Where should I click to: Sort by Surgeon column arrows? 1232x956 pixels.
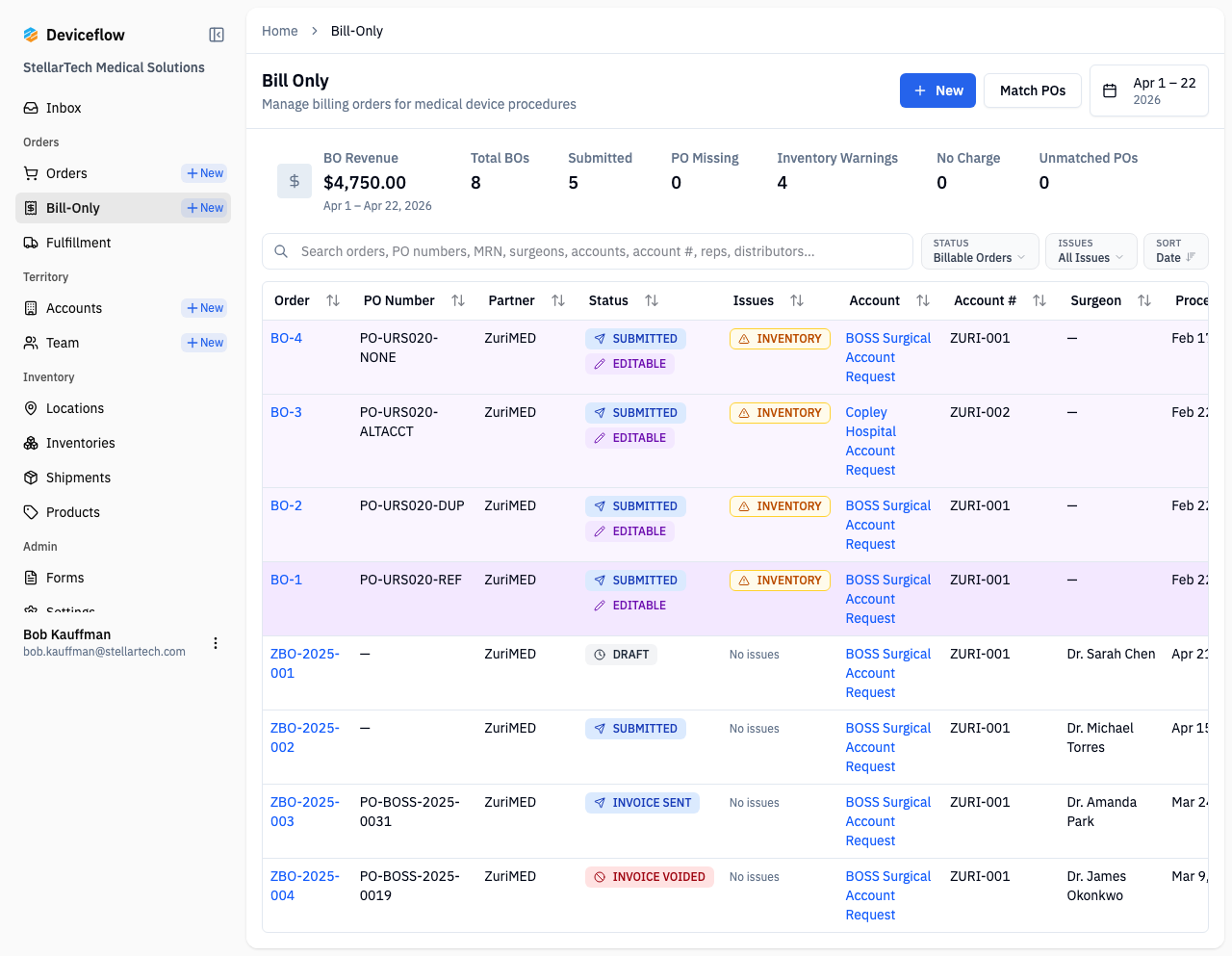tap(1144, 300)
